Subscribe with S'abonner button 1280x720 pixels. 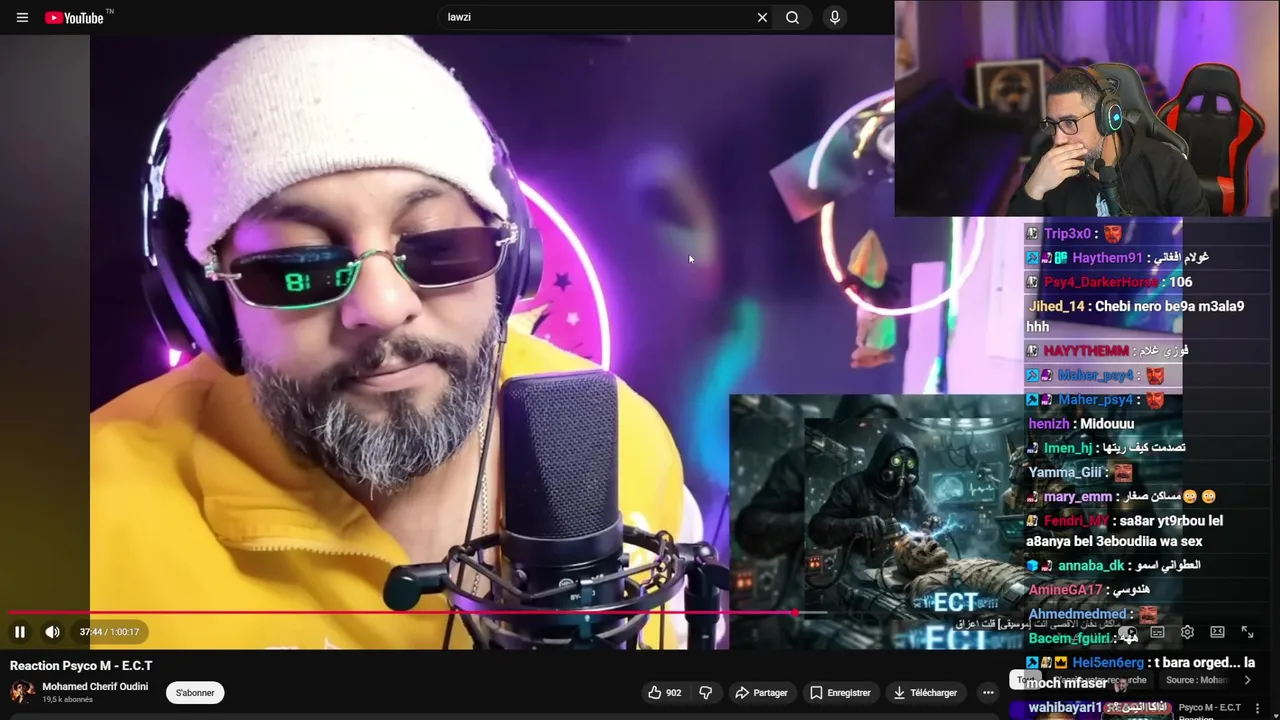tap(195, 692)
